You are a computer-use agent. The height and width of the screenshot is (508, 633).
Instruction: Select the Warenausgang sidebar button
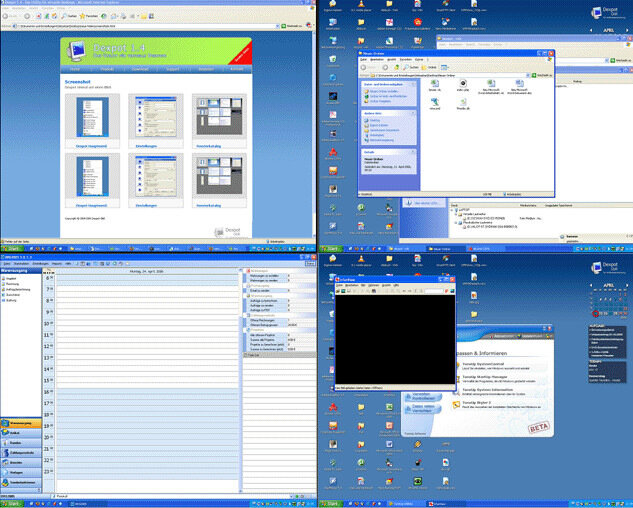(x=20, y=423)
